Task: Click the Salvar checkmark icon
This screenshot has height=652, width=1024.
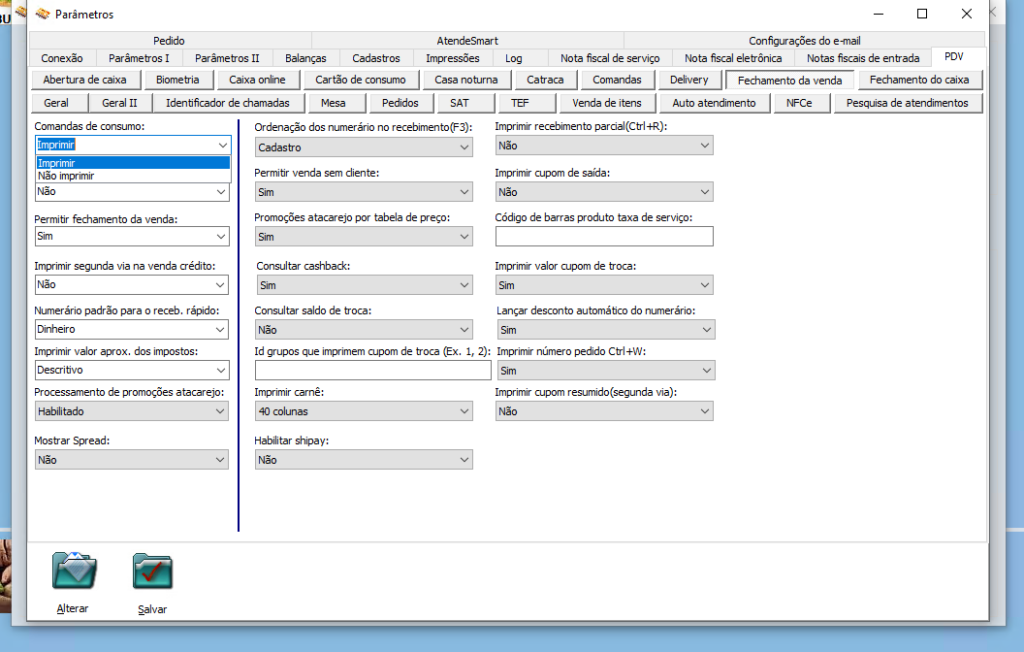Action: (153, 571)
